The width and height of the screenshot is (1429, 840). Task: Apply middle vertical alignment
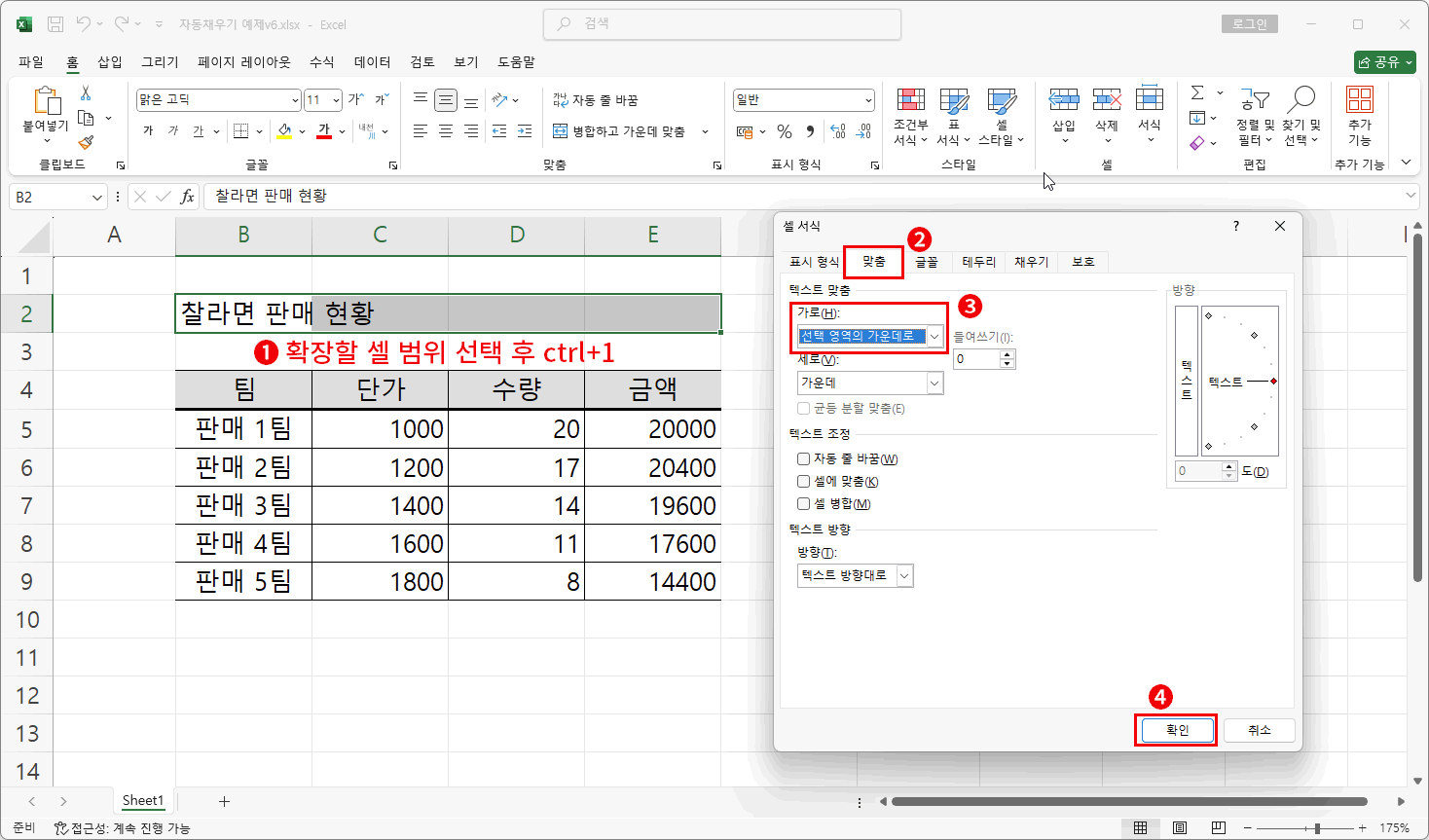(446, 99)
